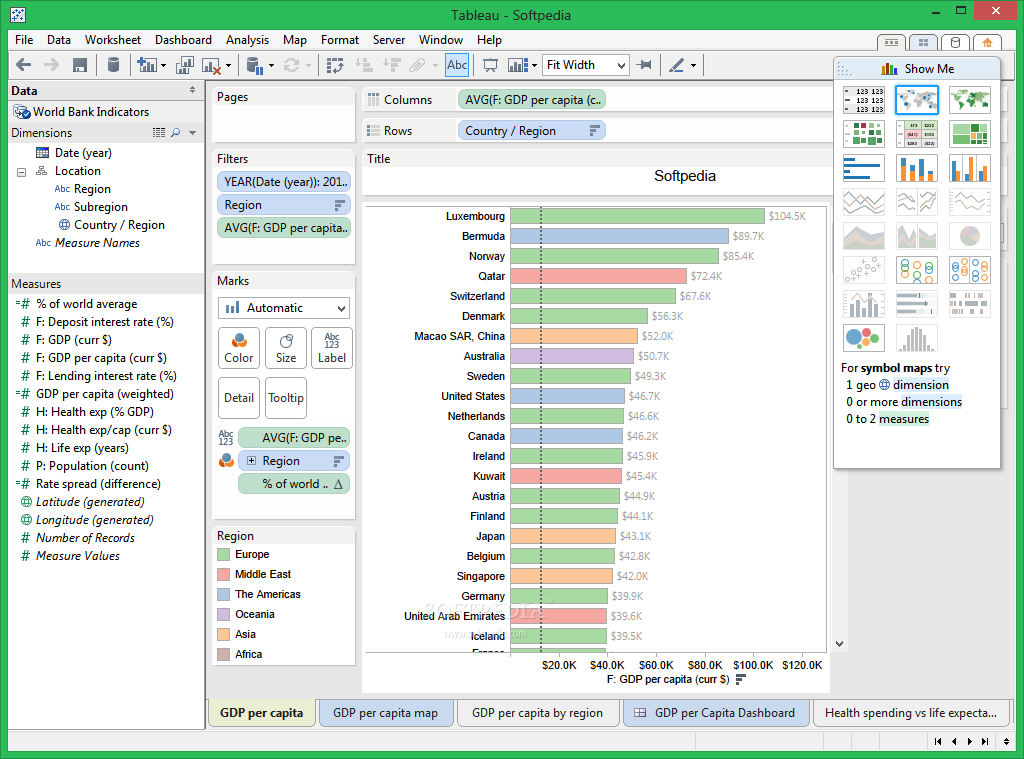Pick the filled map chart in Show Me
The height and width of the screenshot is (759, 1024).
[969, 99]
